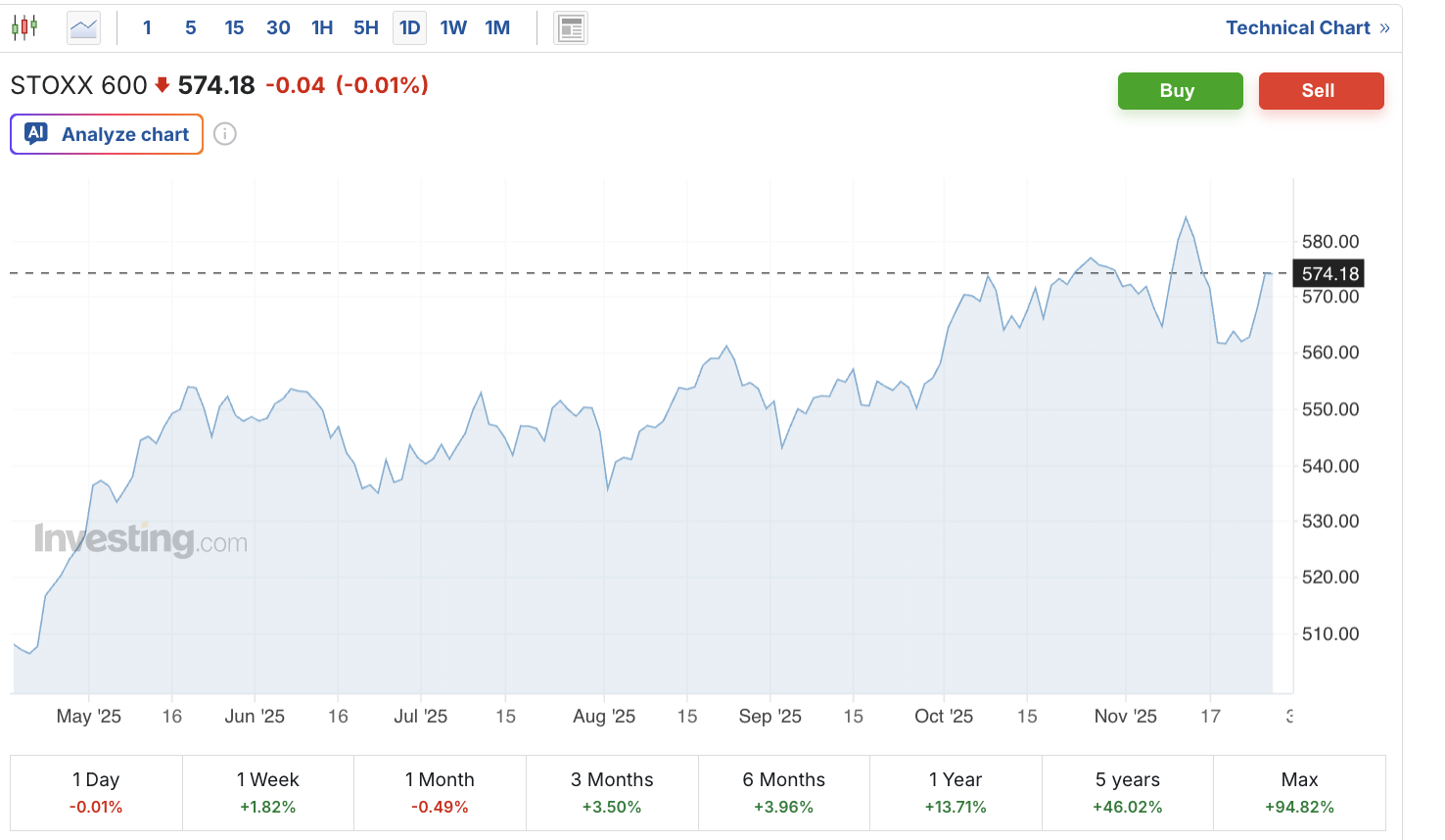Select the candlestick chart type icon
The image size is (1445, 840).
click(x=23, y=26)
